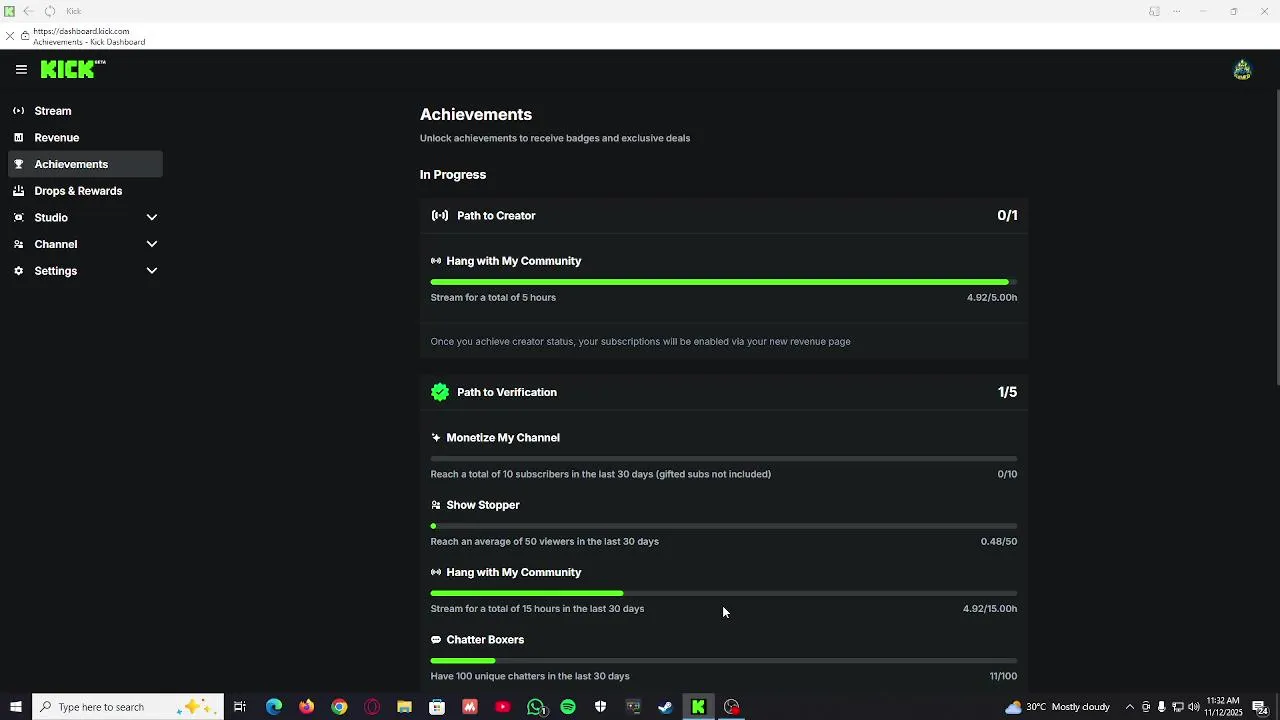The width and height of the screenshot is (1280, 720).
Task: Click the 5-hour stream progress bar
Action: click(x=724, y=282)
